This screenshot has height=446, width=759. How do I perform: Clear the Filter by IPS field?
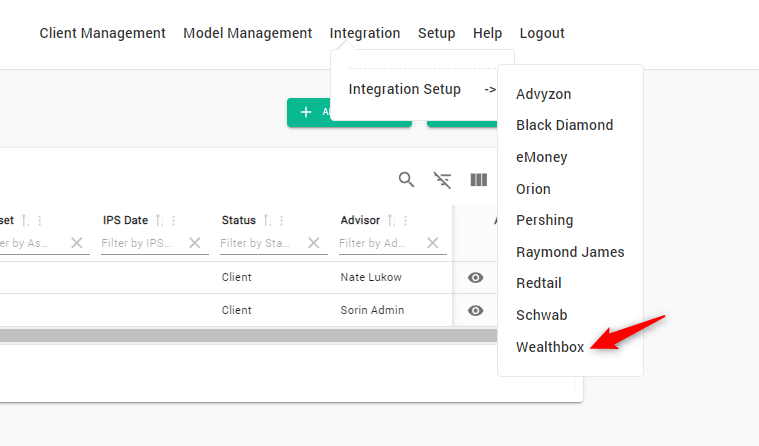[x=195, y=243]
